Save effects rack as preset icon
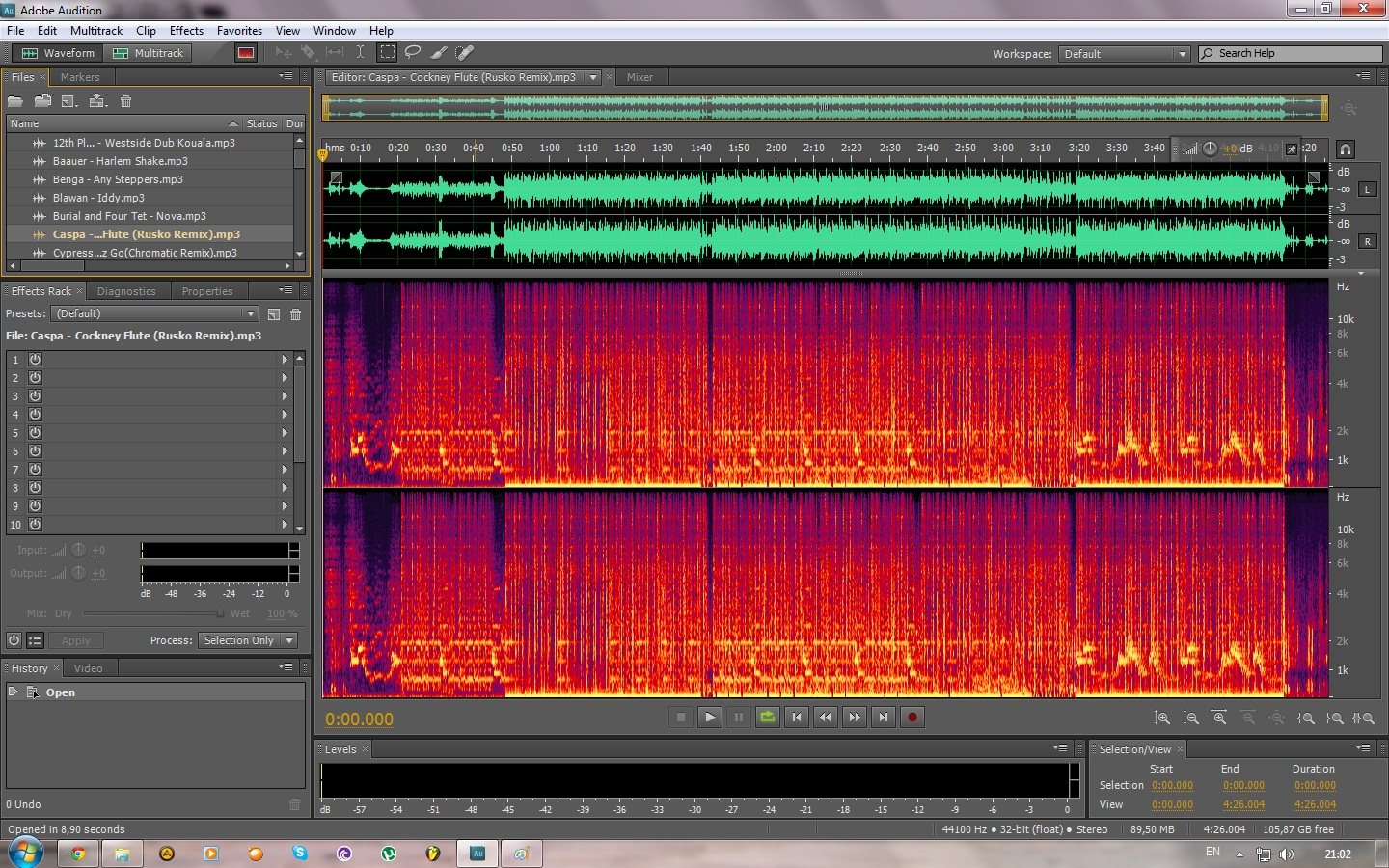This screenshot has width=1389, height=868. coord(274,314)
